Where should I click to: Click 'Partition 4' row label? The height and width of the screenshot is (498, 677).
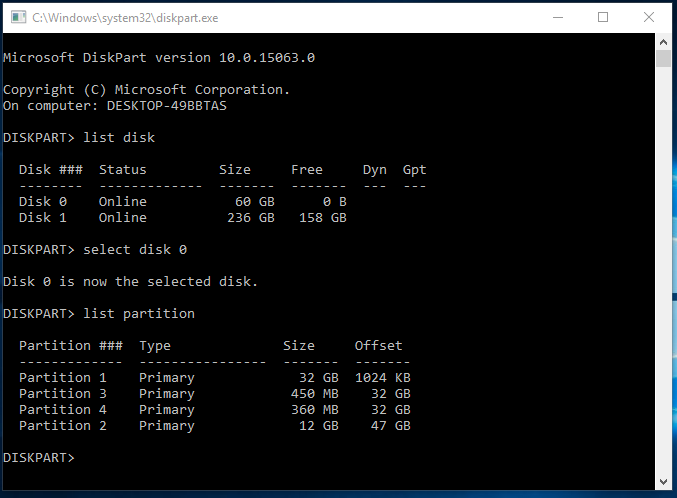click(63, 409)
